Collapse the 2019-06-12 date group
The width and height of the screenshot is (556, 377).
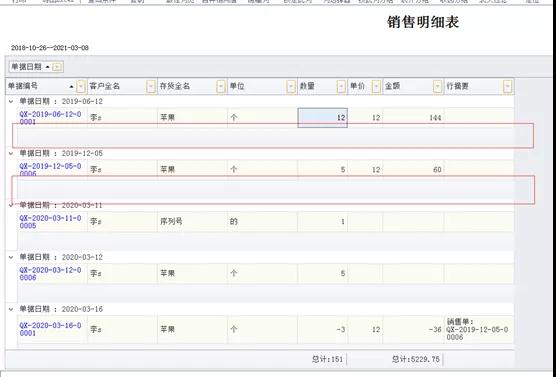coord(11,101)
